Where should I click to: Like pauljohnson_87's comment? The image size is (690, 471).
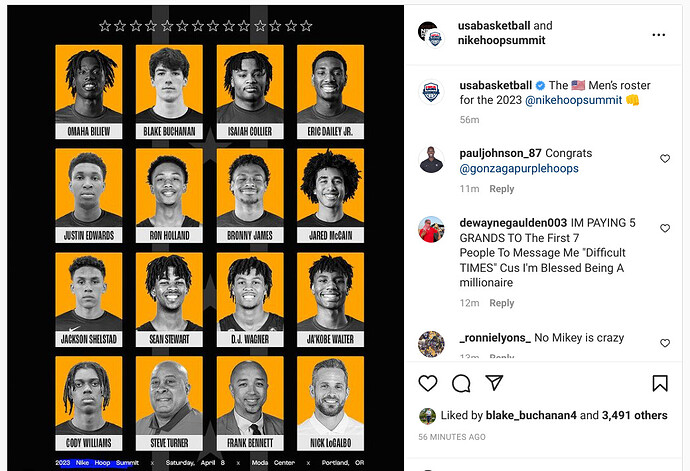(x=665, y=158)
